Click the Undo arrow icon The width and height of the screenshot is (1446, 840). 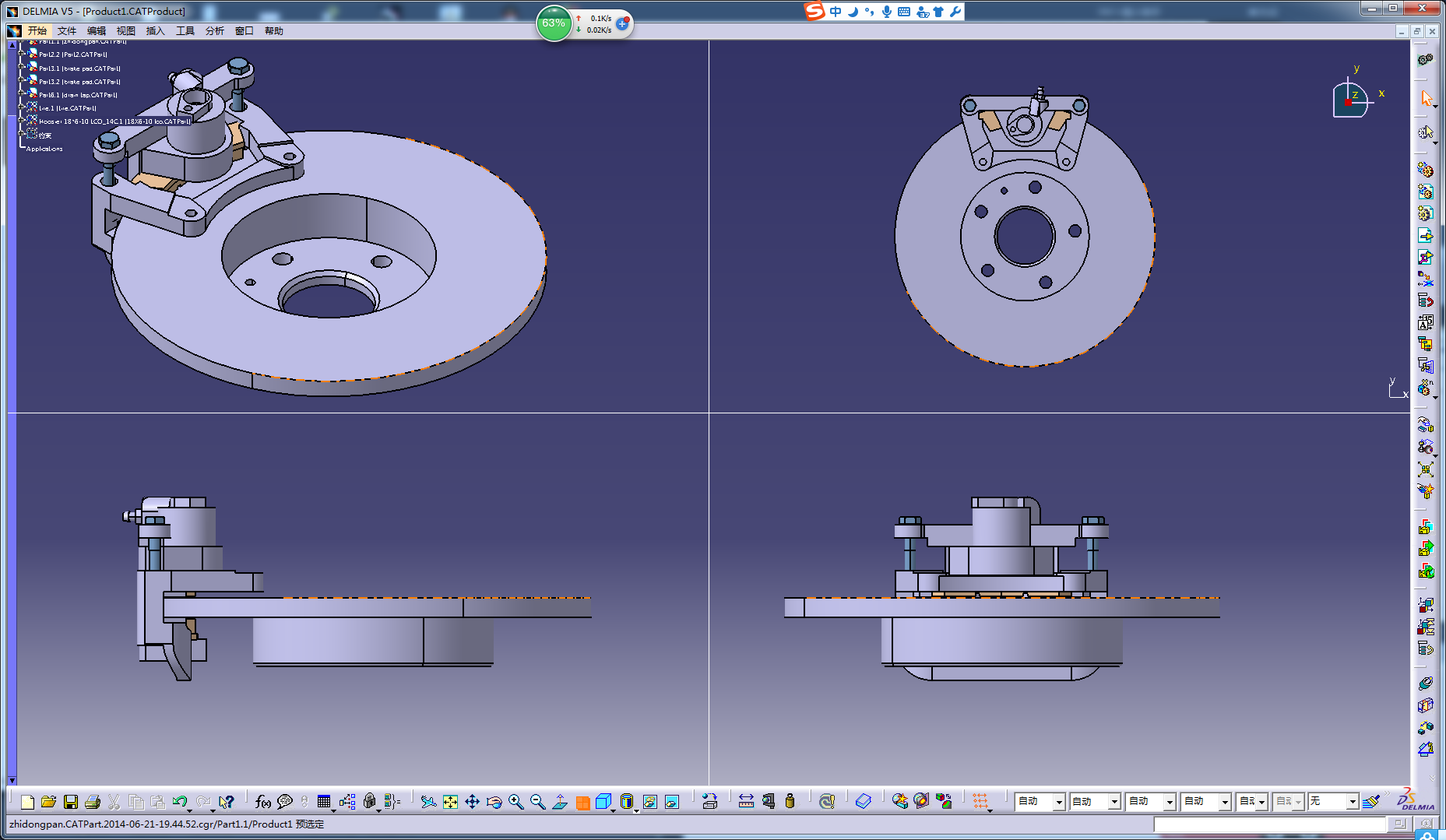180,802
